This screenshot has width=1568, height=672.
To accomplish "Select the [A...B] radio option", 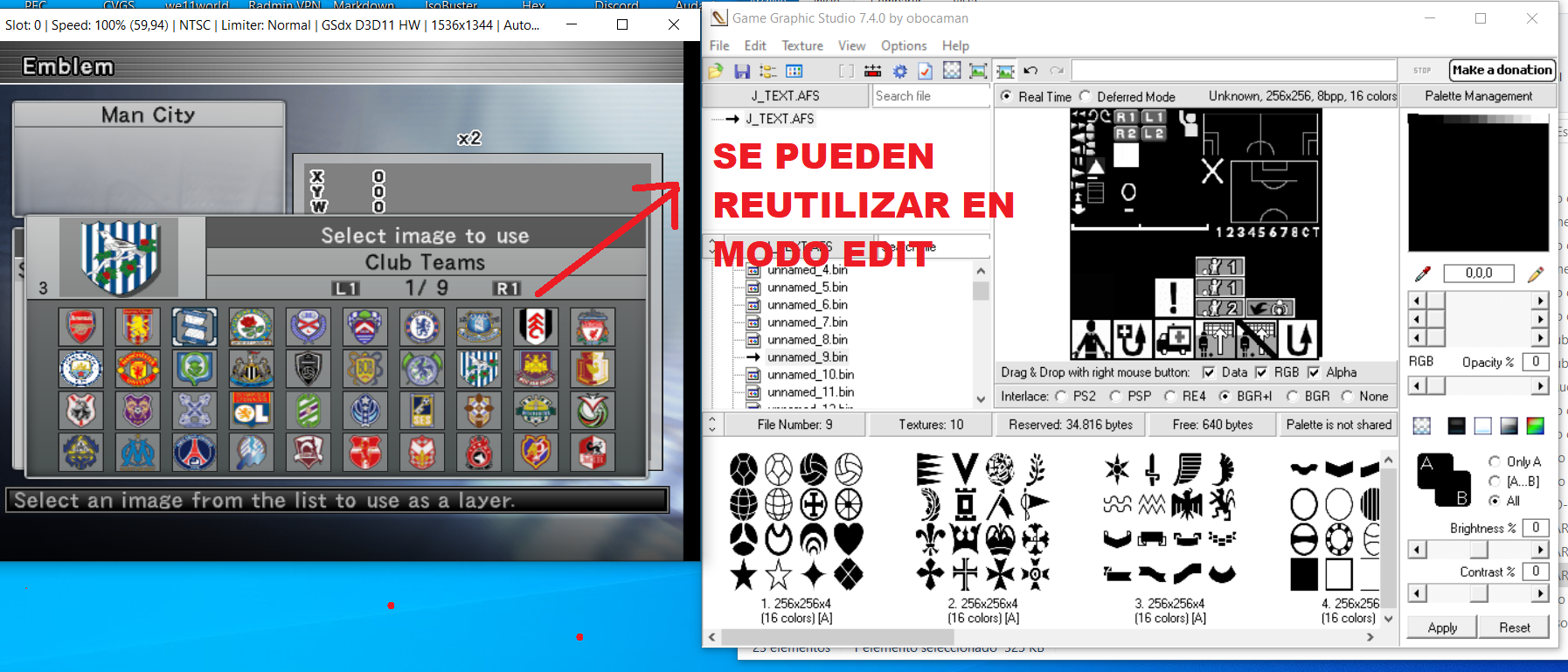I will [1495, 481].
